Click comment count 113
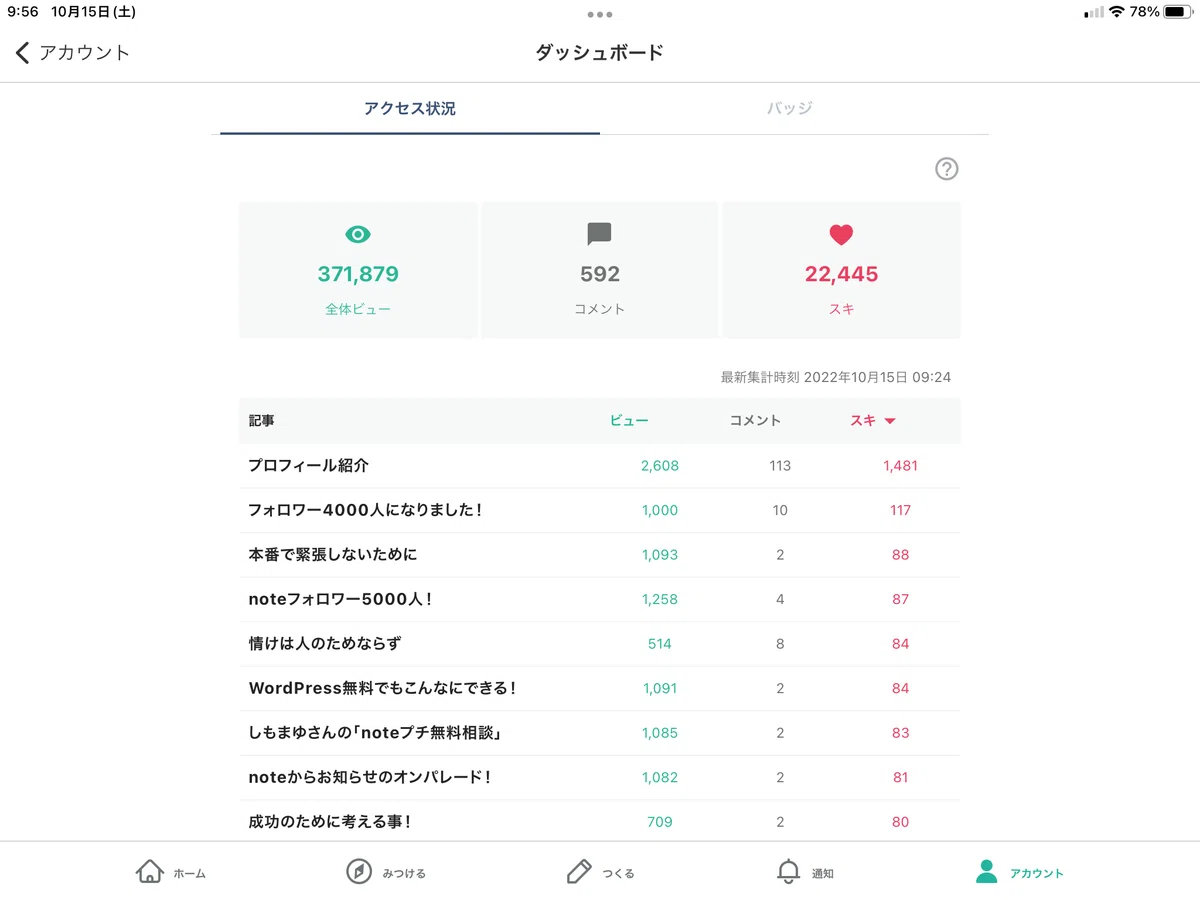 pos(780,465)
